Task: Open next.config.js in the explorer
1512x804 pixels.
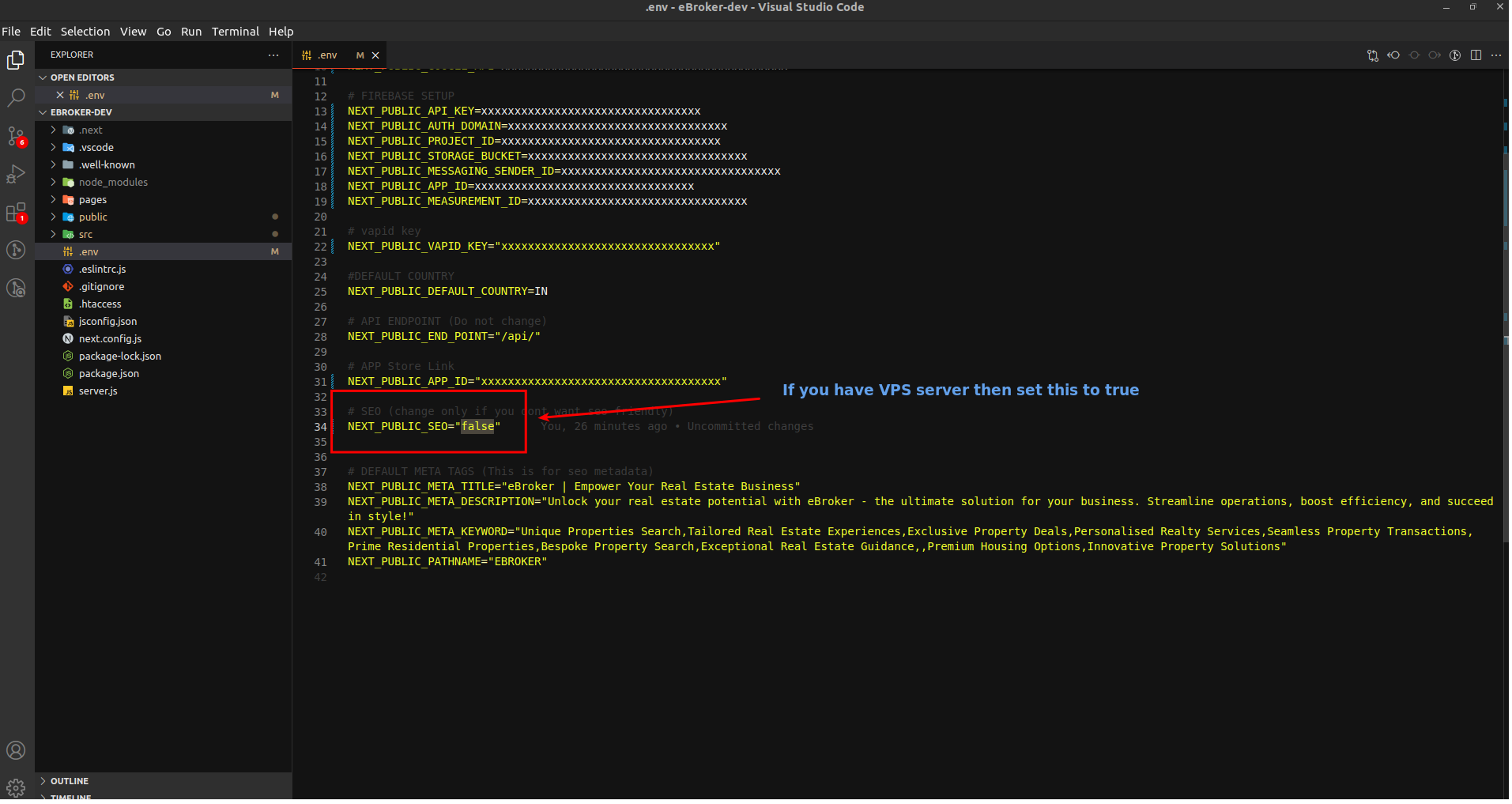Action: 164,338
